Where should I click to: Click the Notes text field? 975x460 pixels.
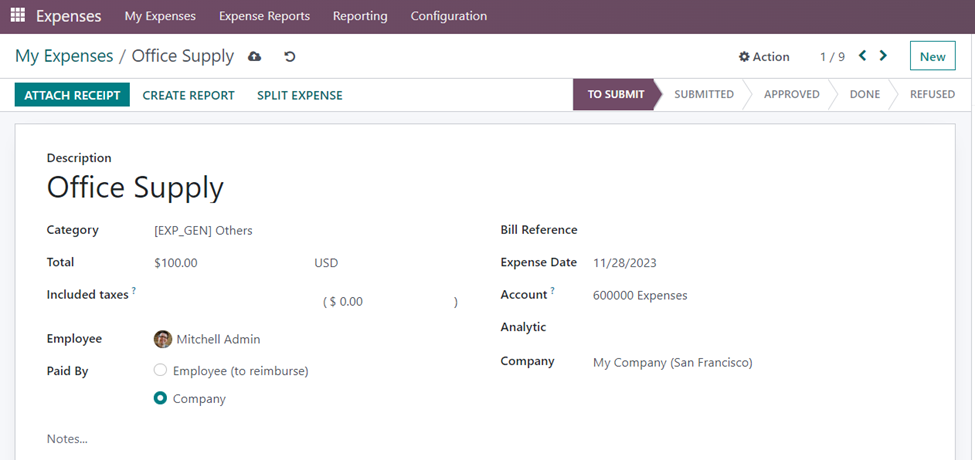point(67,439)
